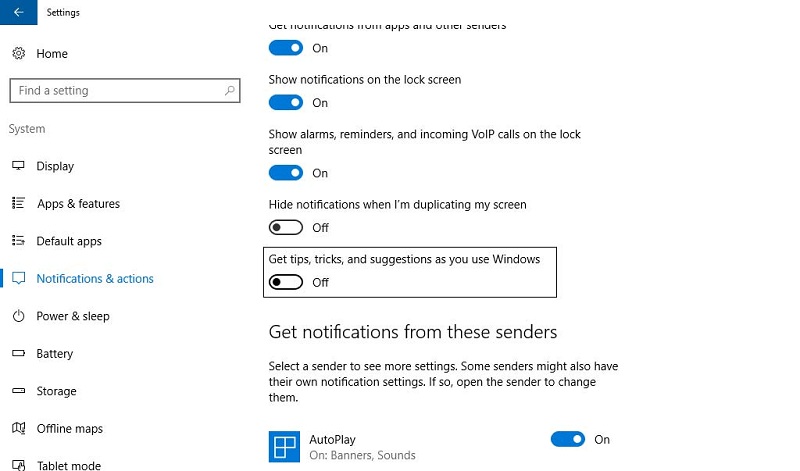Turn off AutoPlay notifications toggle

click(567, 439)
